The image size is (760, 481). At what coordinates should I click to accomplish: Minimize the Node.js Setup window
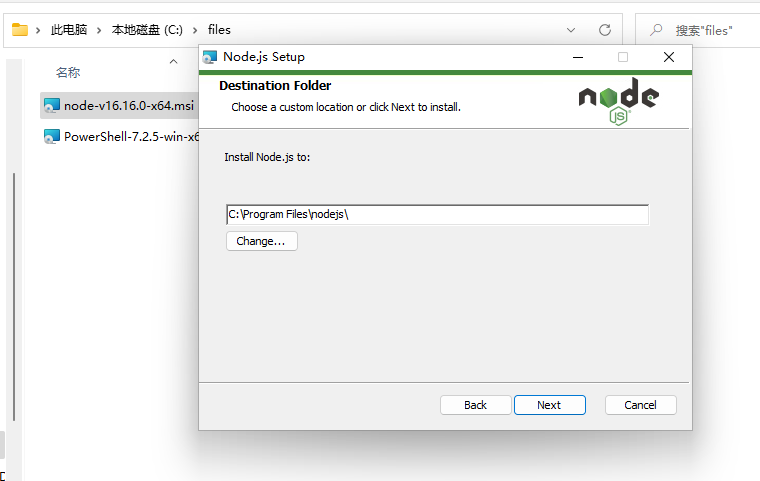(x=577, y=57)
